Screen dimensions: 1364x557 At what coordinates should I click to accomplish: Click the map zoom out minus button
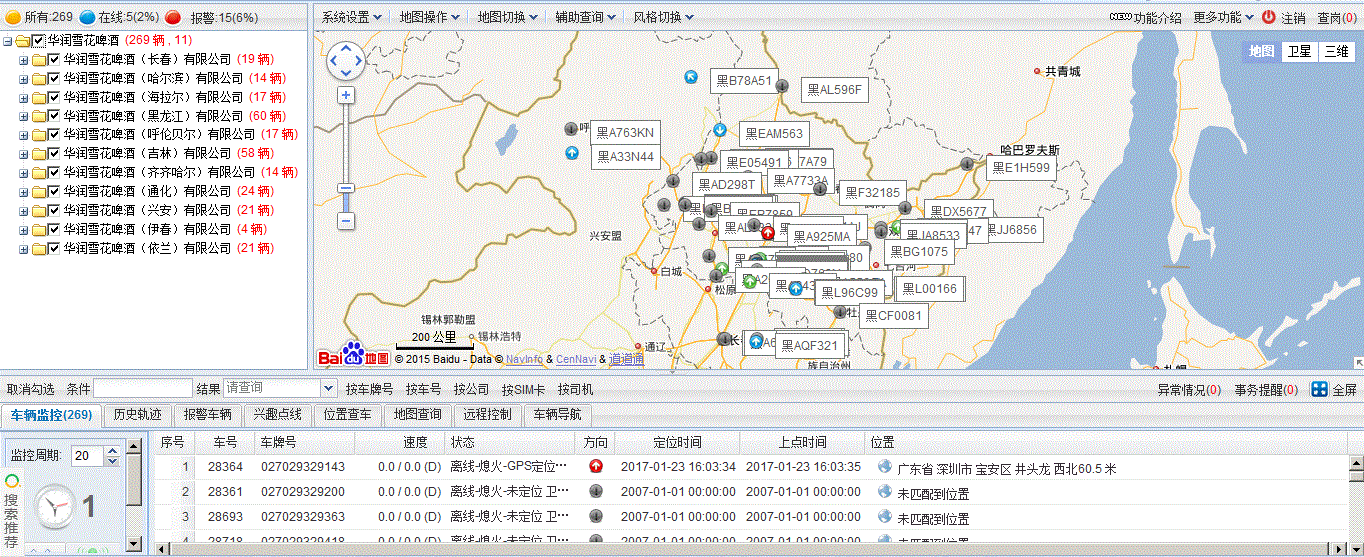[346, 221]
